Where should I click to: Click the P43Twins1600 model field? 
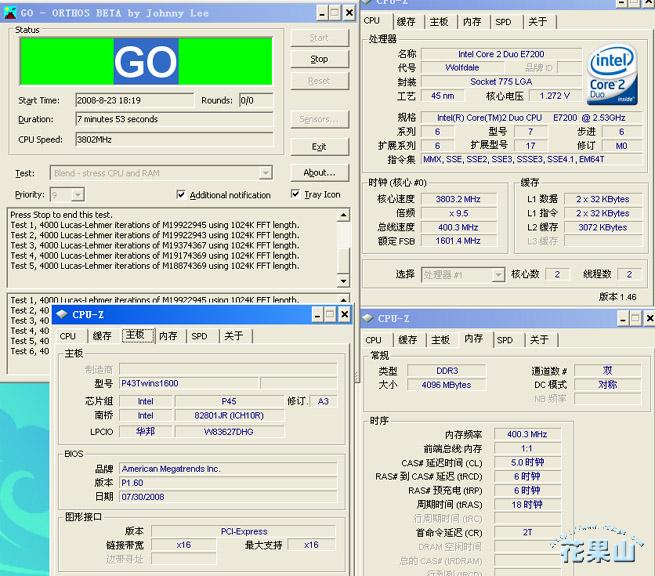(189, 383)
